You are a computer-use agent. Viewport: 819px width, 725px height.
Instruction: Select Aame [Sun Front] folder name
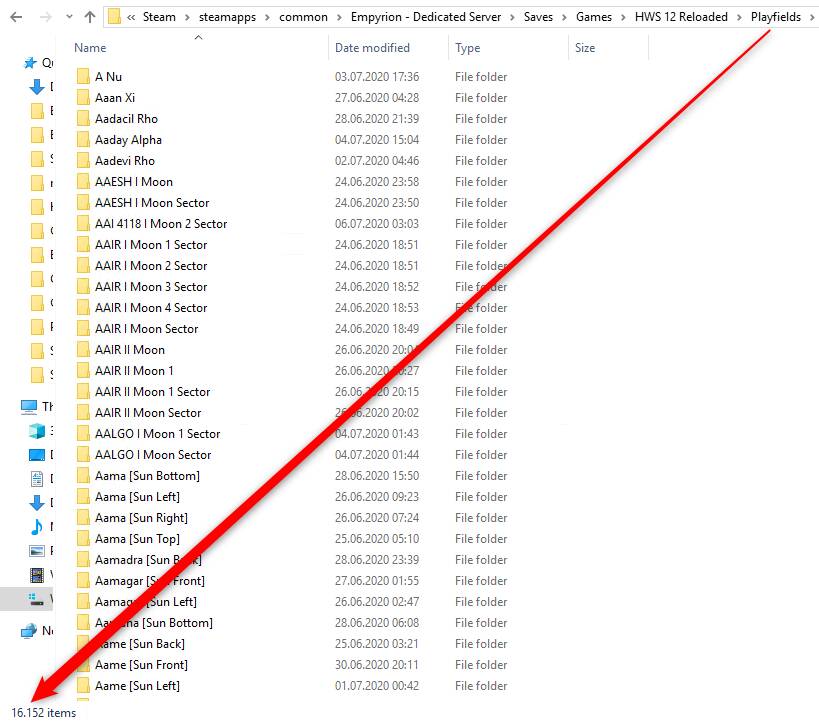142,664
